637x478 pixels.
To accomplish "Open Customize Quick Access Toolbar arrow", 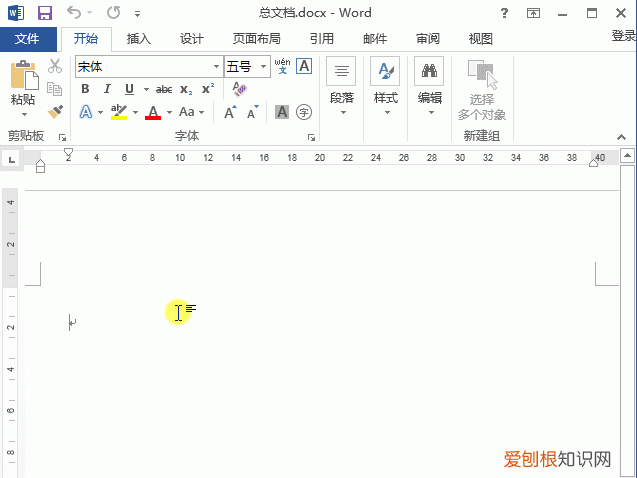I will pyautogui.click(x=137, y=14).
